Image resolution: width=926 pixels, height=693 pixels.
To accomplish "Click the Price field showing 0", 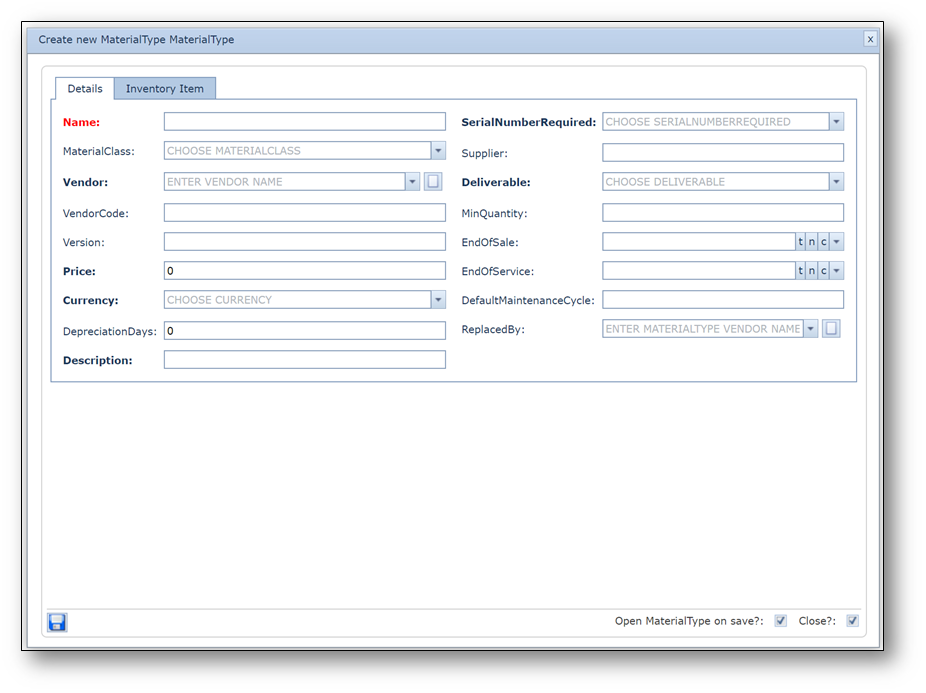I will (305, 271).
